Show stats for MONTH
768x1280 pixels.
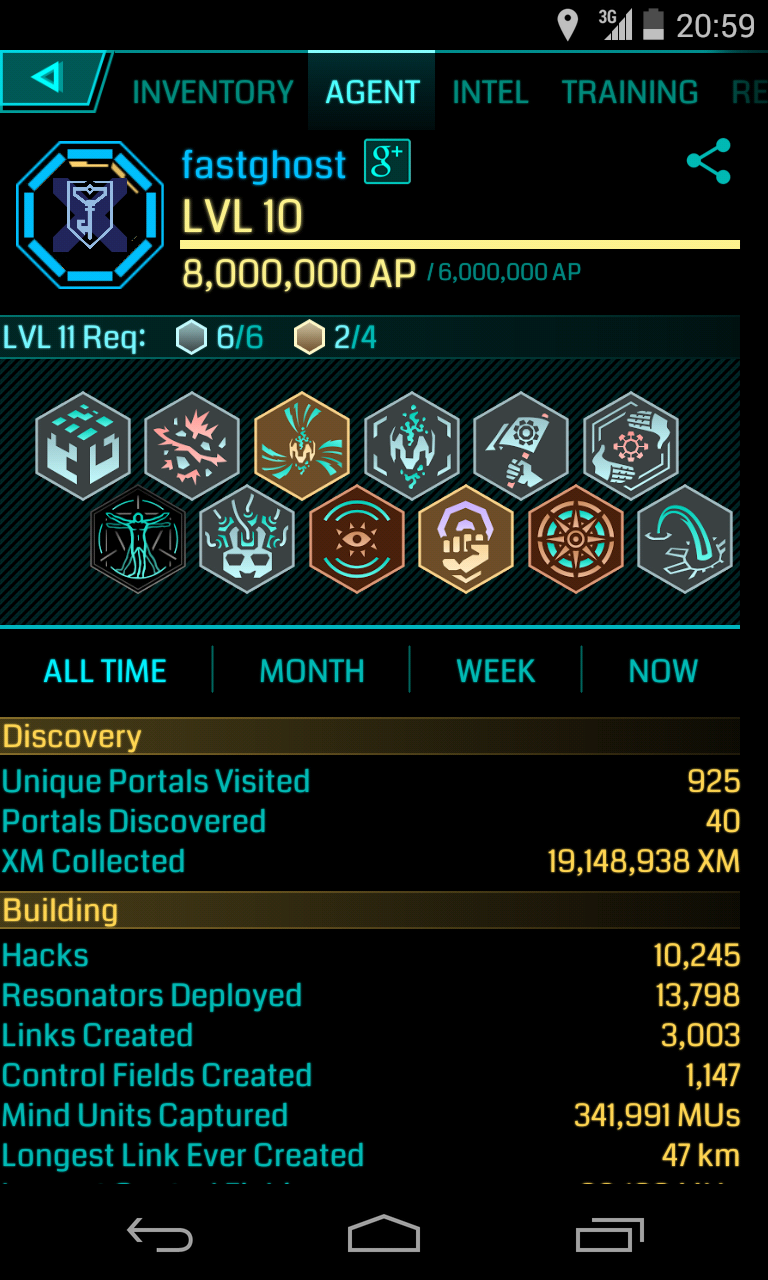point(312,671)
